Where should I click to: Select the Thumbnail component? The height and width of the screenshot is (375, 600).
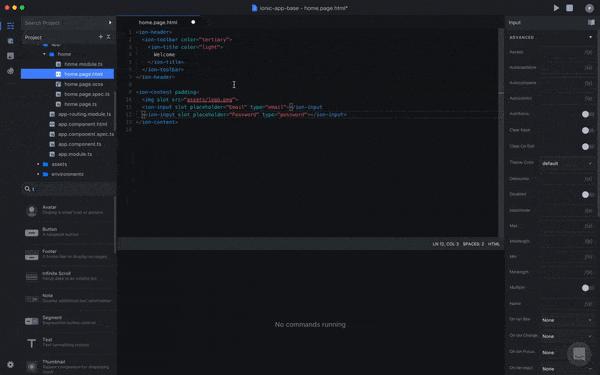68,366
